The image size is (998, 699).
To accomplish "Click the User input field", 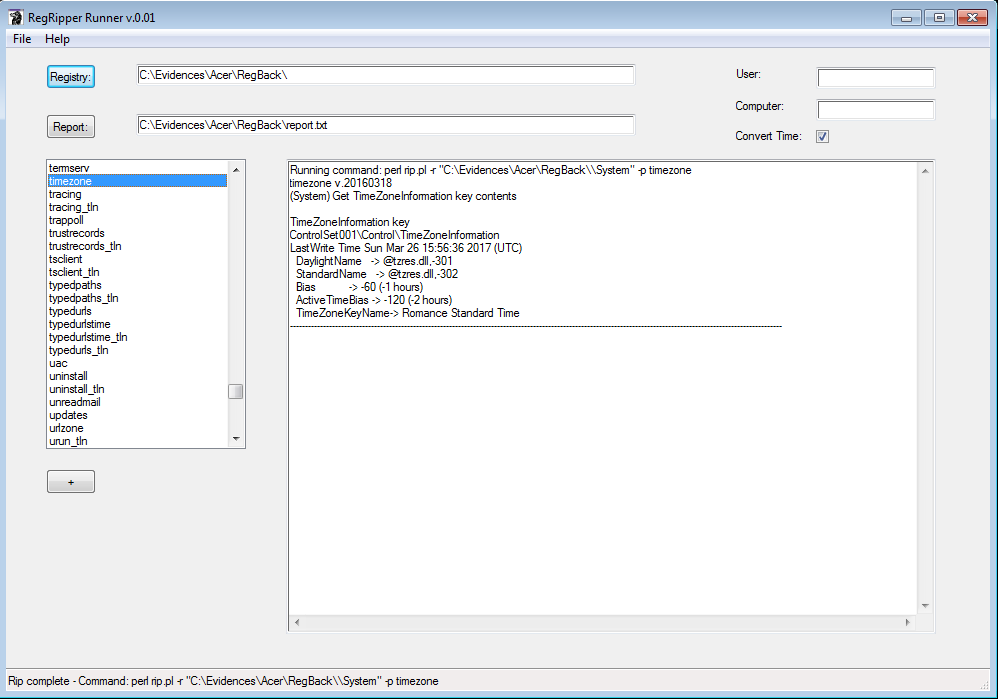I will tap(875, 78).
